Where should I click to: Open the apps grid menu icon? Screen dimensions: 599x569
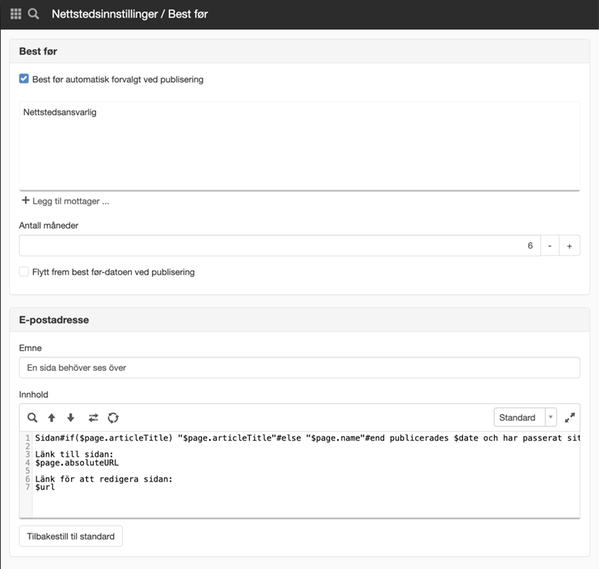[x=16, y=14]
